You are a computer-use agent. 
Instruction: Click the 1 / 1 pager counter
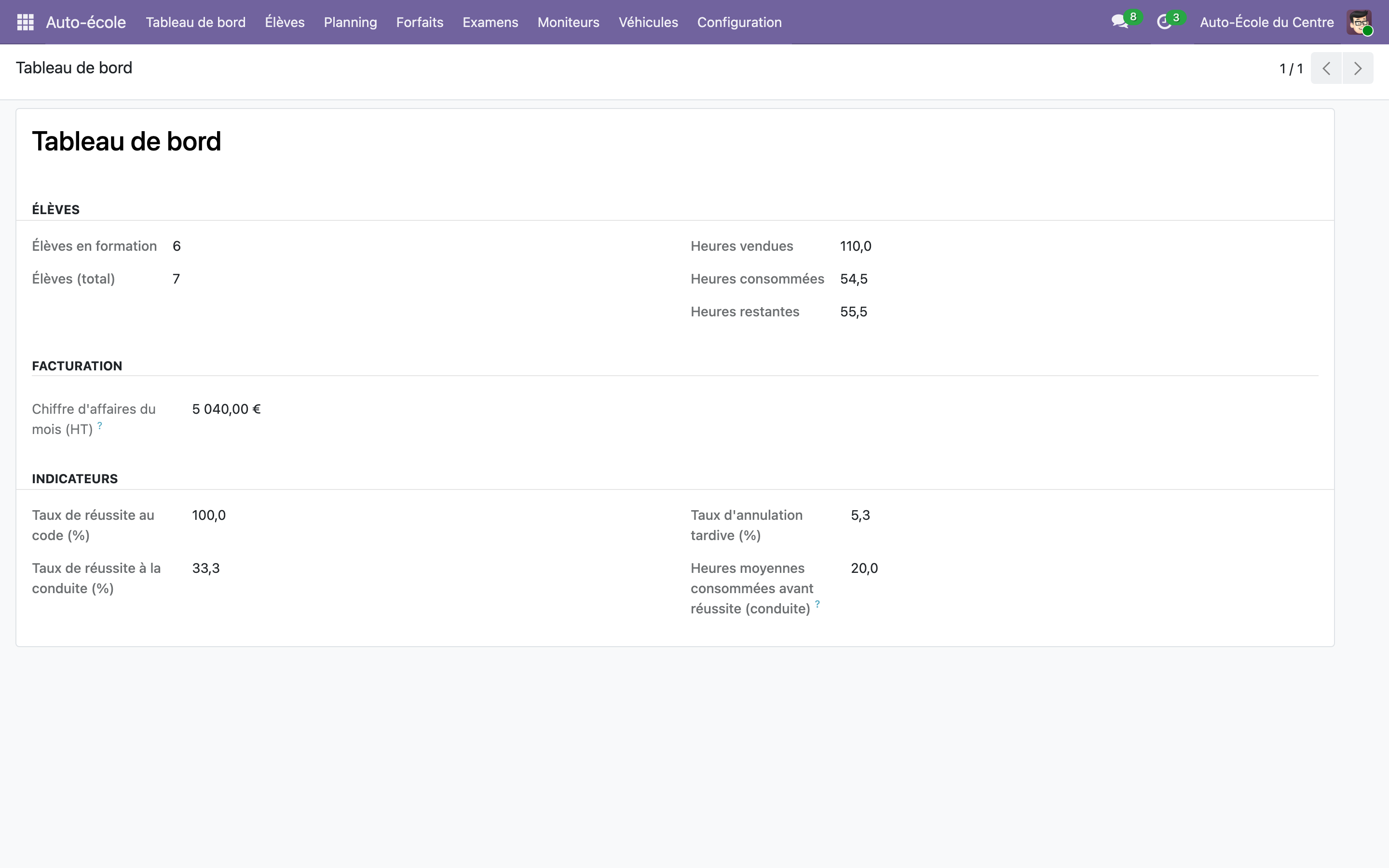1291,69
